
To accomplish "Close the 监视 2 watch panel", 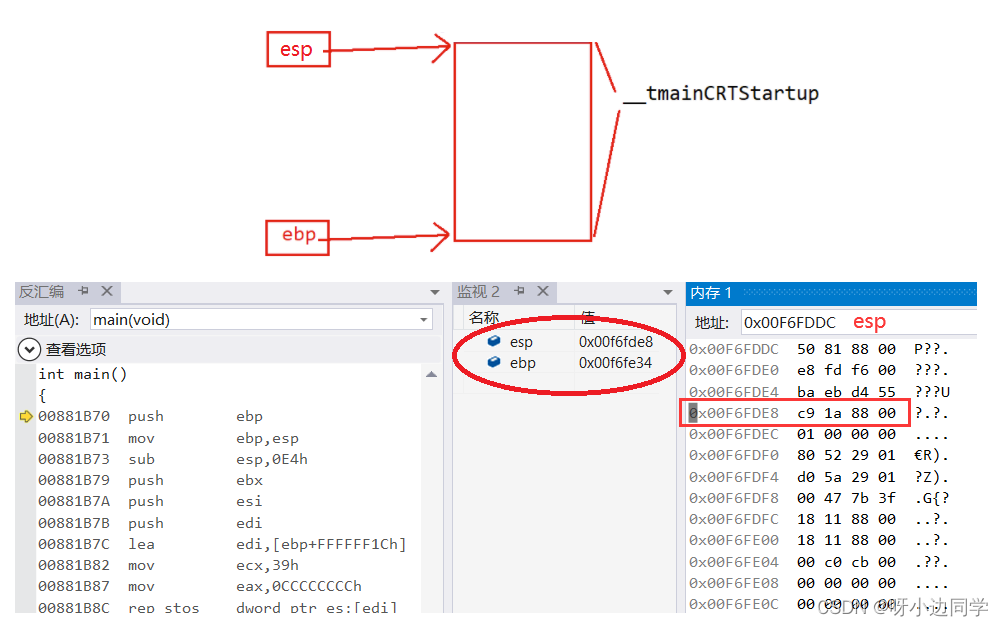I will tap(543, 291).
